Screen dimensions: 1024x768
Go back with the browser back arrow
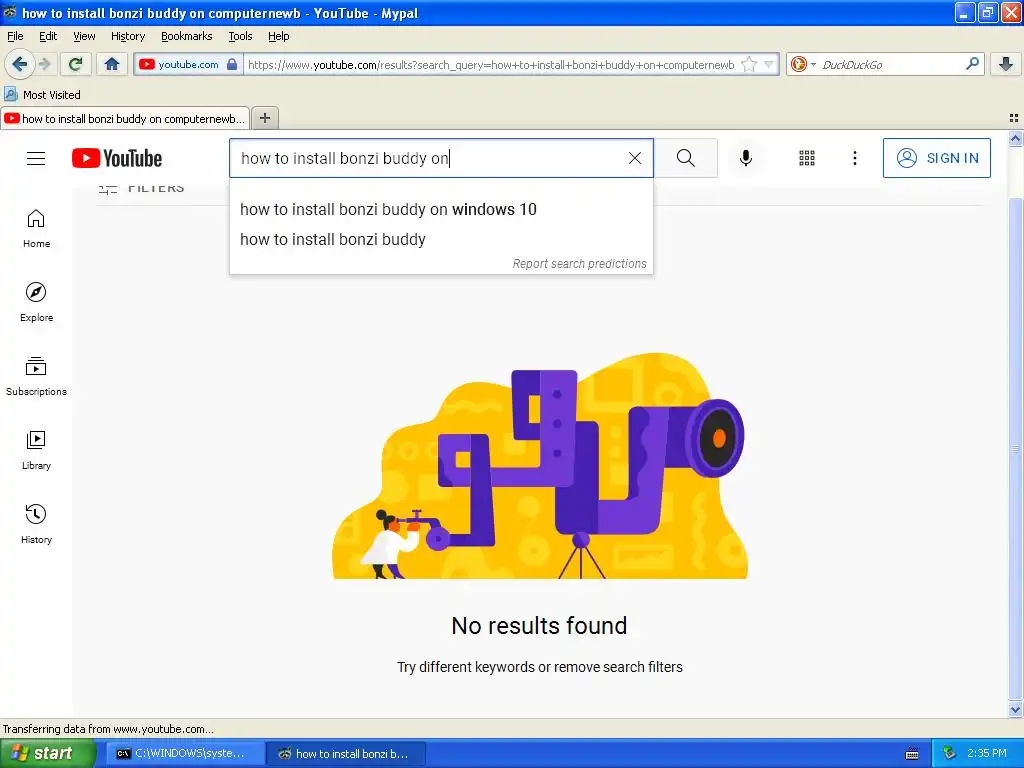click(19, 64)
